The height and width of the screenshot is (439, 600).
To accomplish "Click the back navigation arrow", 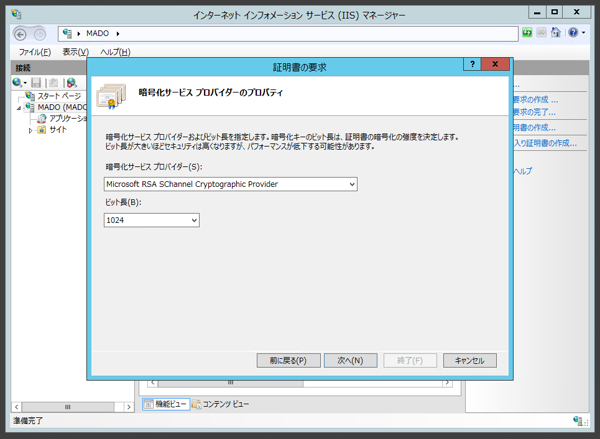I will (20, 34).
